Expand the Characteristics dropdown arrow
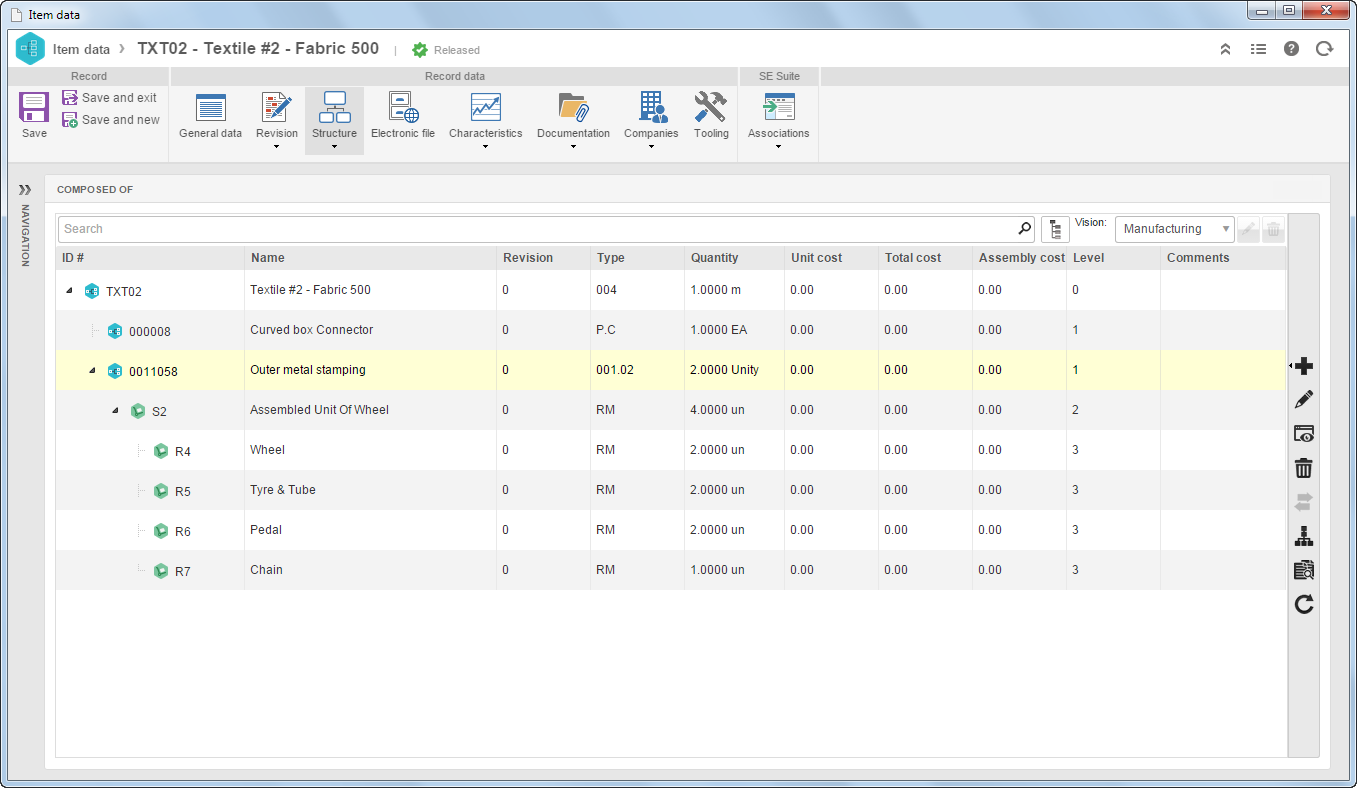The width and height of the screenshot is (1357, 788). 485,147
